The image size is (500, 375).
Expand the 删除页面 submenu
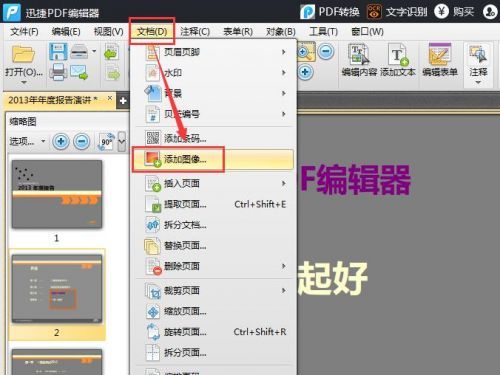coord(213,266)
